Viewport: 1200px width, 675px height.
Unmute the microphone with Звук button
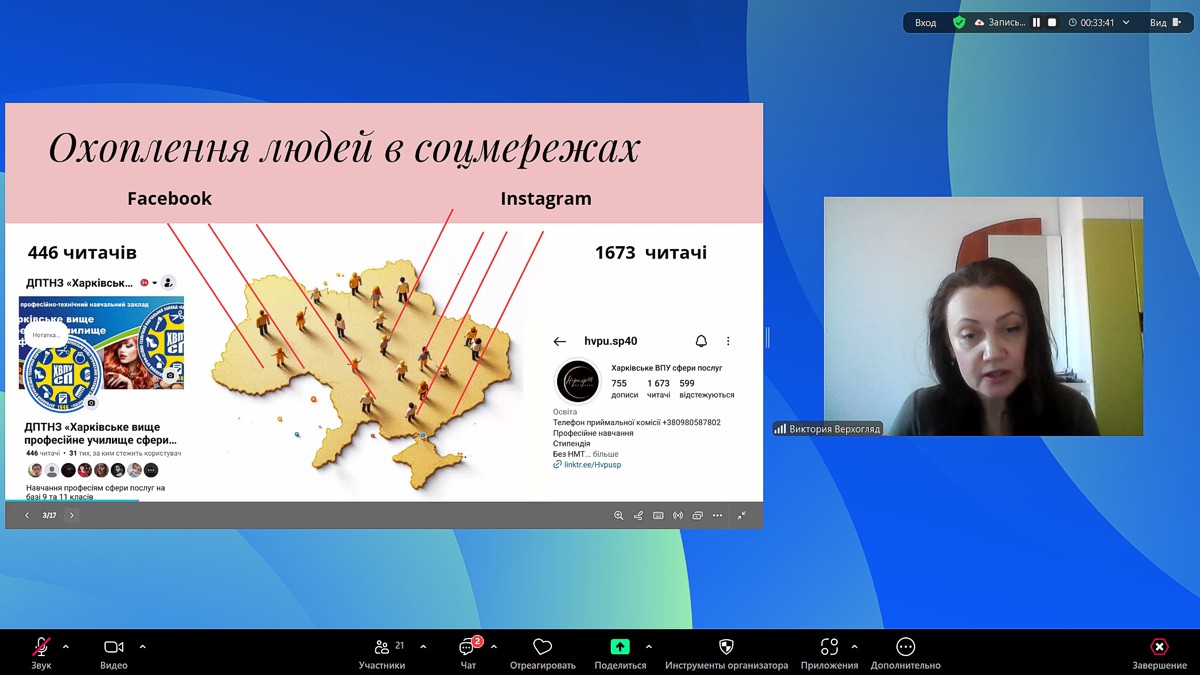pyautogui.click(x=41, y=652)
